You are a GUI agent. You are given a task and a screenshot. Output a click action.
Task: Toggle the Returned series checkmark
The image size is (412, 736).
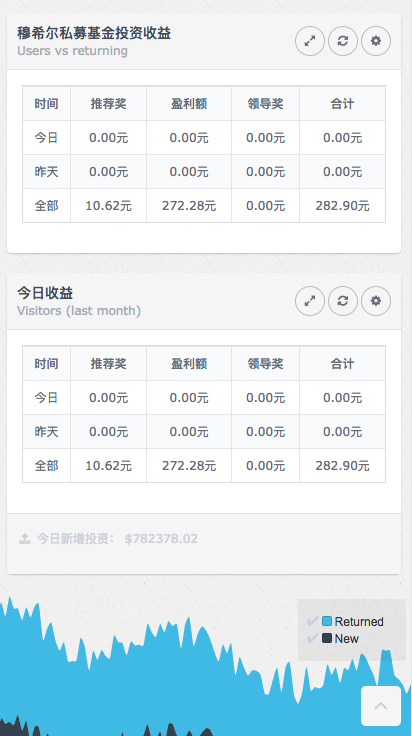(x=312, y=621)
